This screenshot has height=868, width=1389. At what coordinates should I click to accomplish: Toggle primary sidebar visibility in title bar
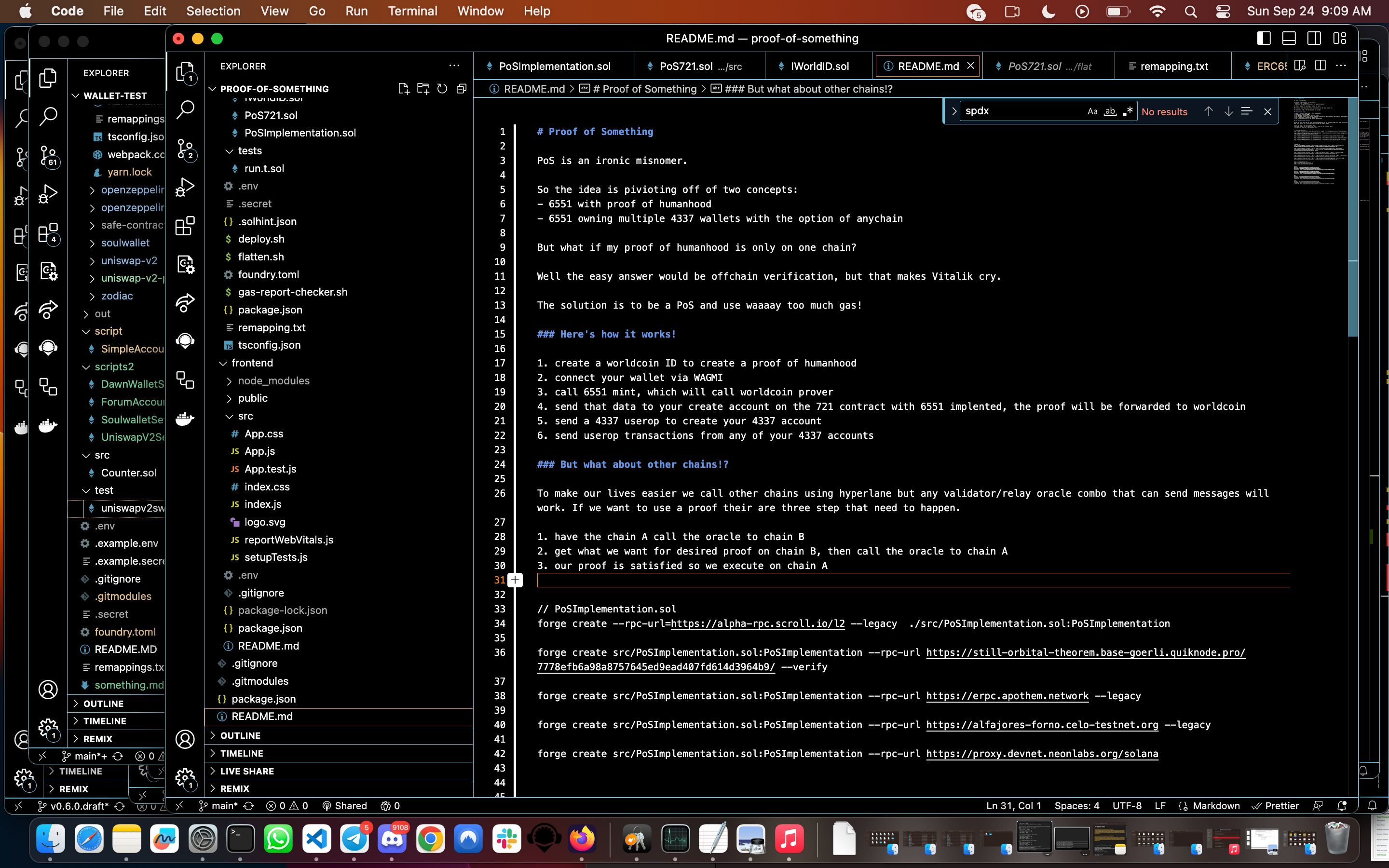point(1263,39)
